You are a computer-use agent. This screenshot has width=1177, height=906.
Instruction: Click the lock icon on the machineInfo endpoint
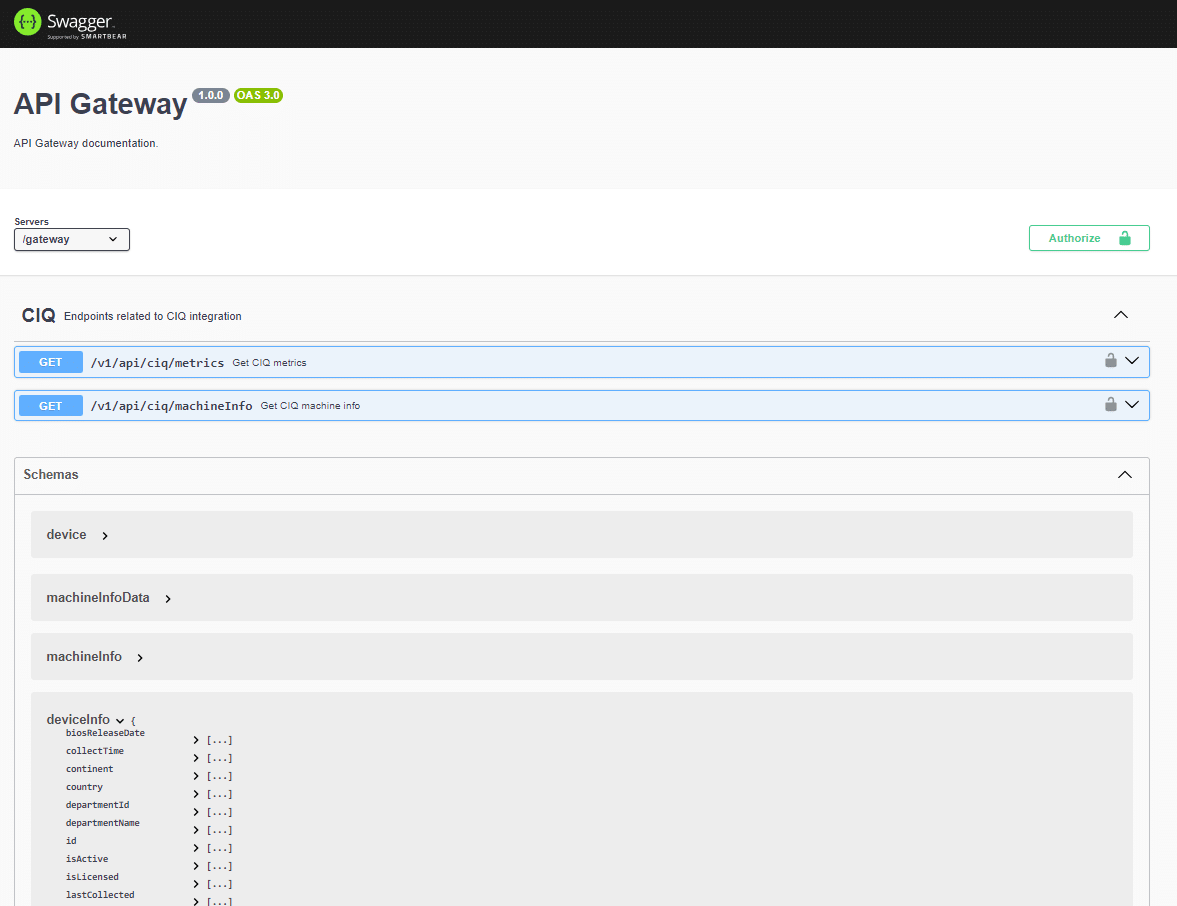pyautogui.click(x=1110, y=405)
